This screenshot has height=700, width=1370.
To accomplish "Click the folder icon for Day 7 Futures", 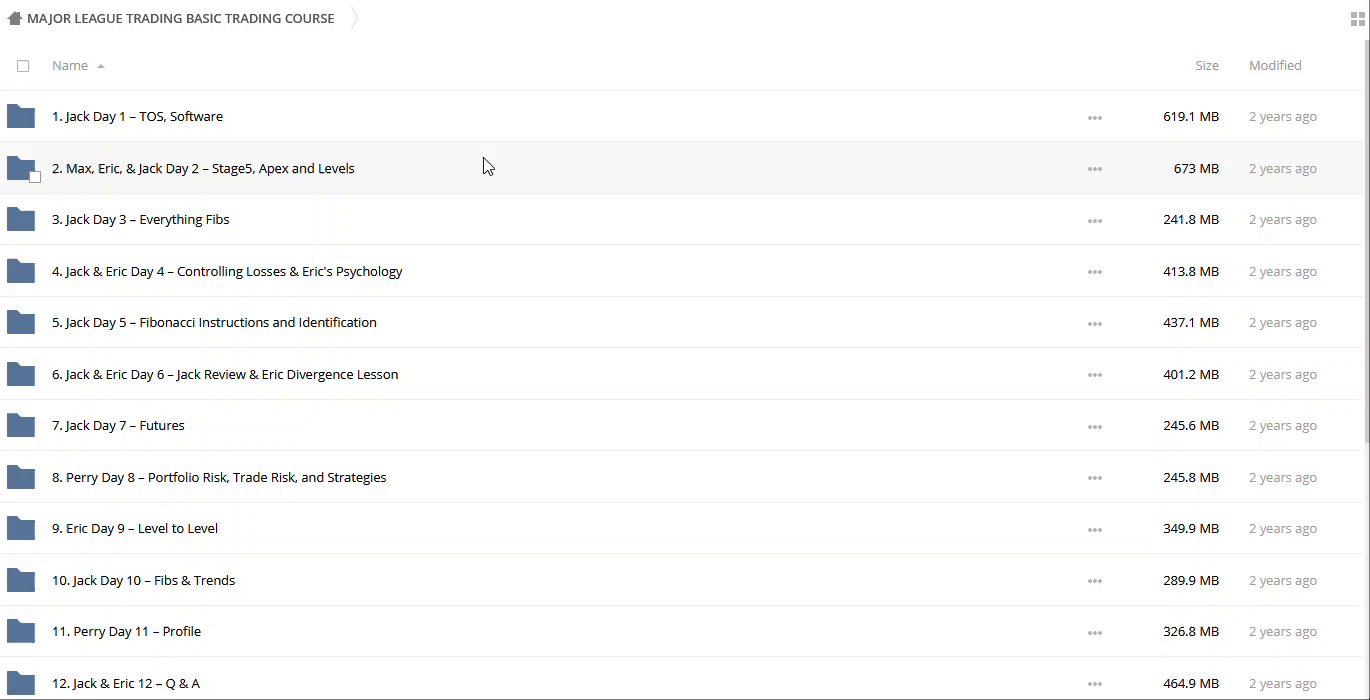I will click(x=21, y=426).
